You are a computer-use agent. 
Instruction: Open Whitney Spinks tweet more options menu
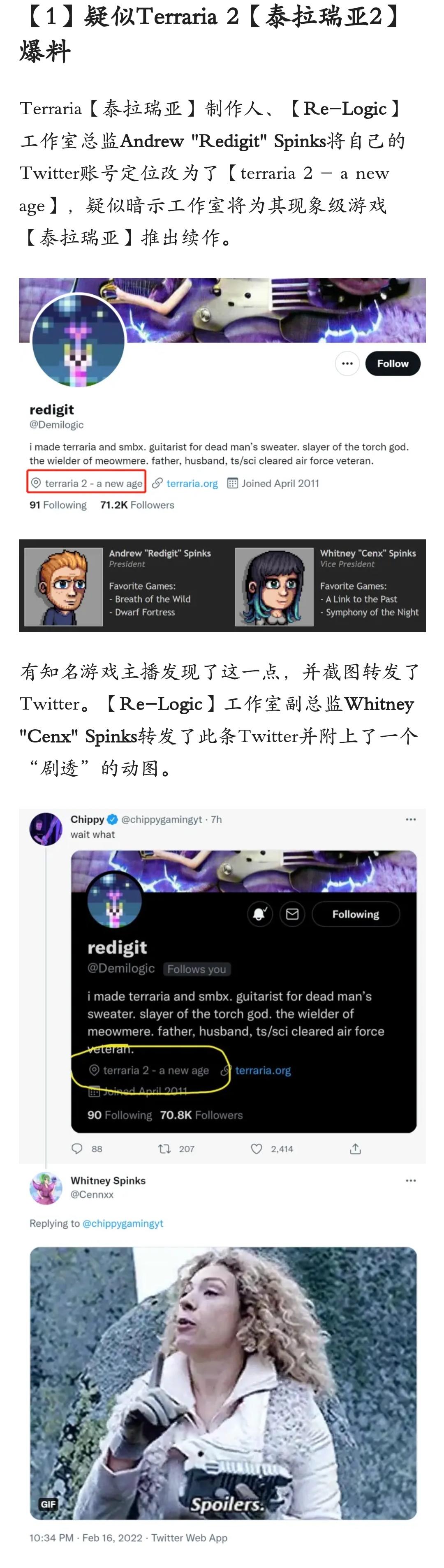pyautogui.click(x=411, y=1180)
